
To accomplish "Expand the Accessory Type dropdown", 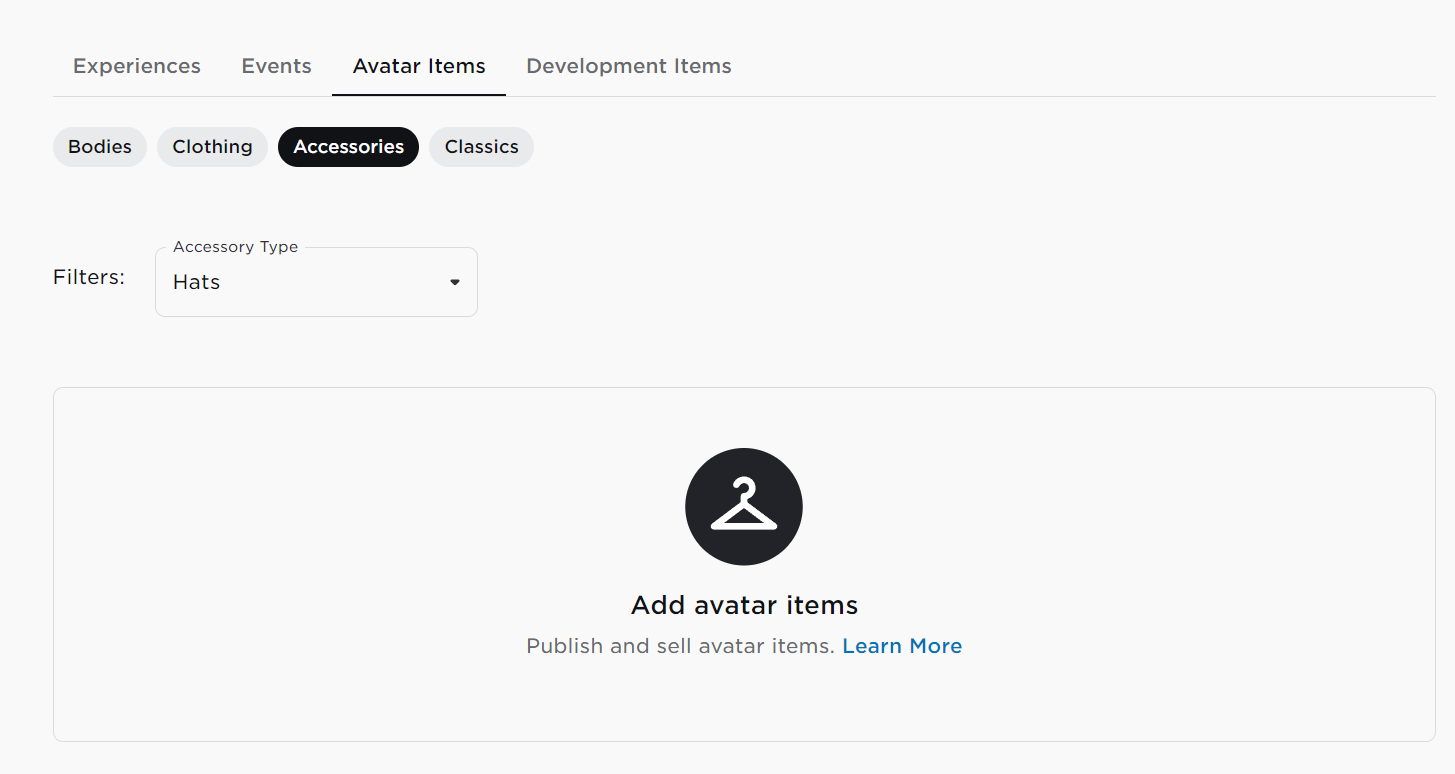I will (x=316, y=282).
